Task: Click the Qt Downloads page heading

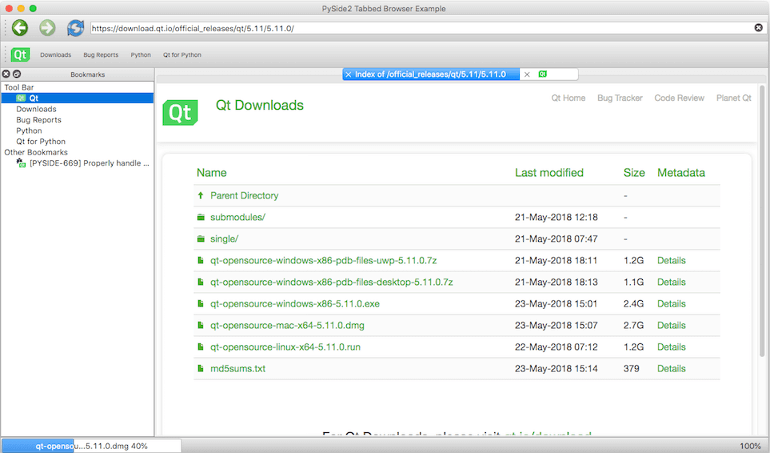Action: coord(259,105)
